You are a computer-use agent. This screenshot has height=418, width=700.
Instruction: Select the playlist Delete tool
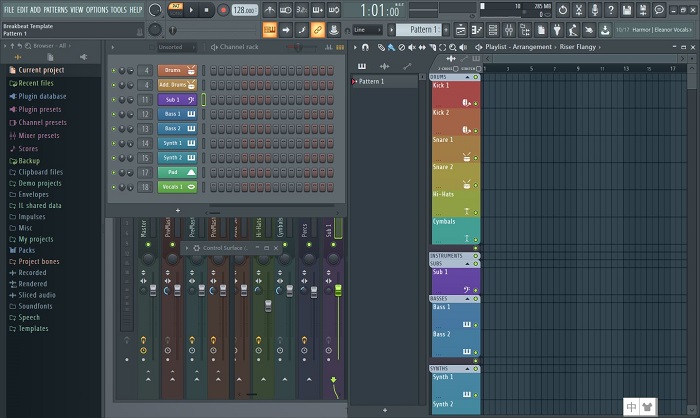tap(401, 47)
